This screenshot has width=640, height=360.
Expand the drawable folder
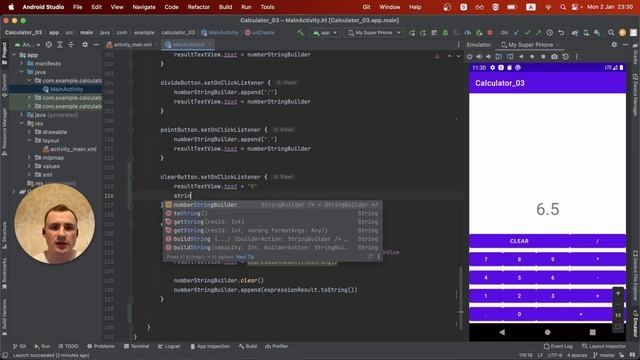(29, 132)
